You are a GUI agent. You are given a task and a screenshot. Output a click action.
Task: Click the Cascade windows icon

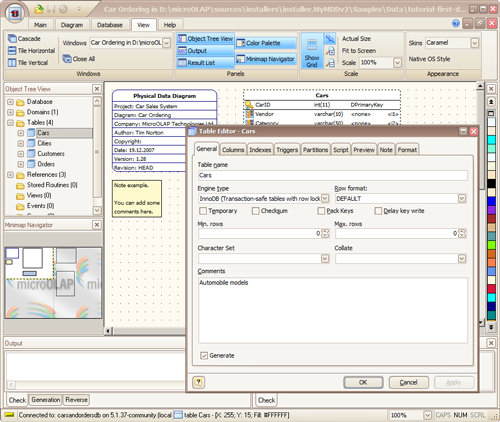pyautogui.click(x=12, y=39)
